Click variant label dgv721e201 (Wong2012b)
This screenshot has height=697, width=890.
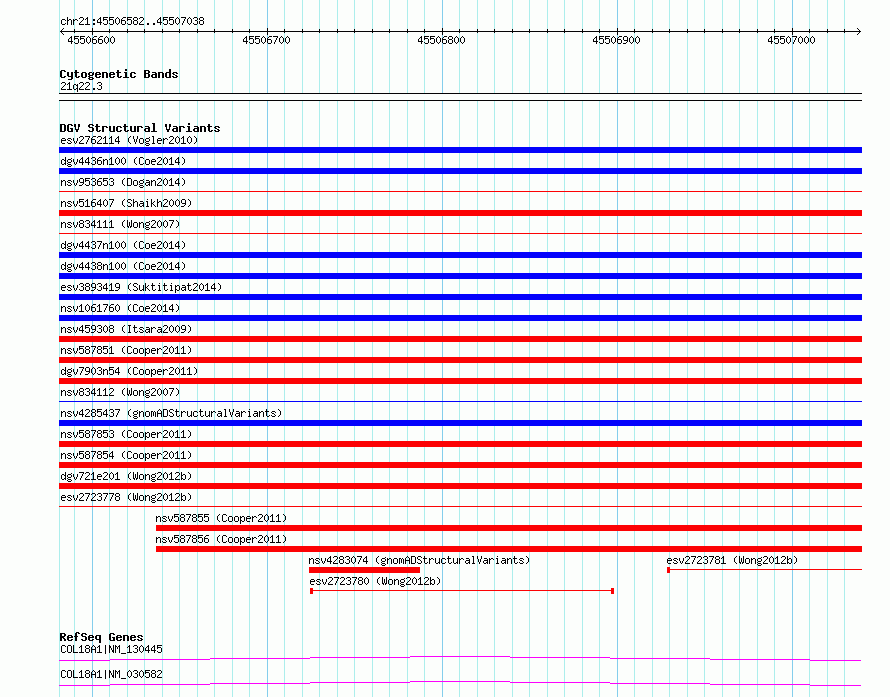pos(126,476)
